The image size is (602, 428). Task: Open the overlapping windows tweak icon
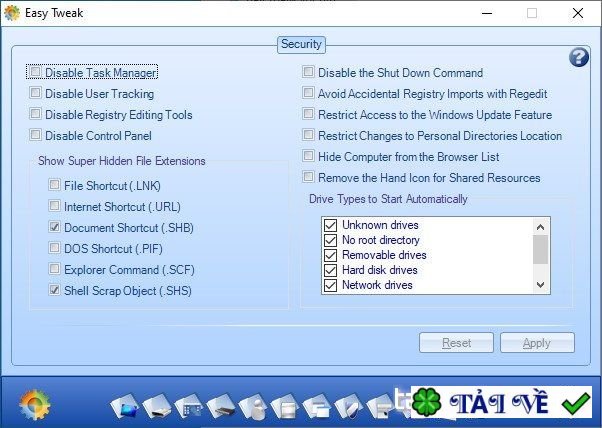318,406
